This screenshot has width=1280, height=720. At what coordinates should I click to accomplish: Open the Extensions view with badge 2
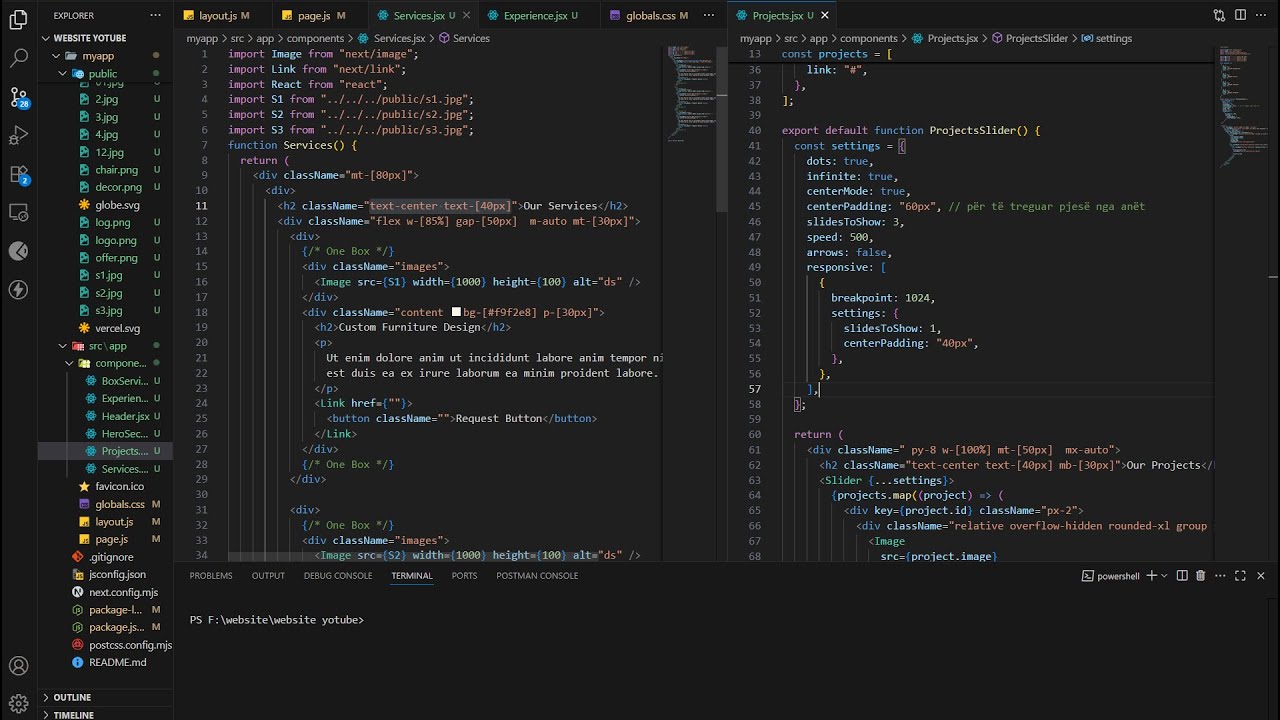19,174
